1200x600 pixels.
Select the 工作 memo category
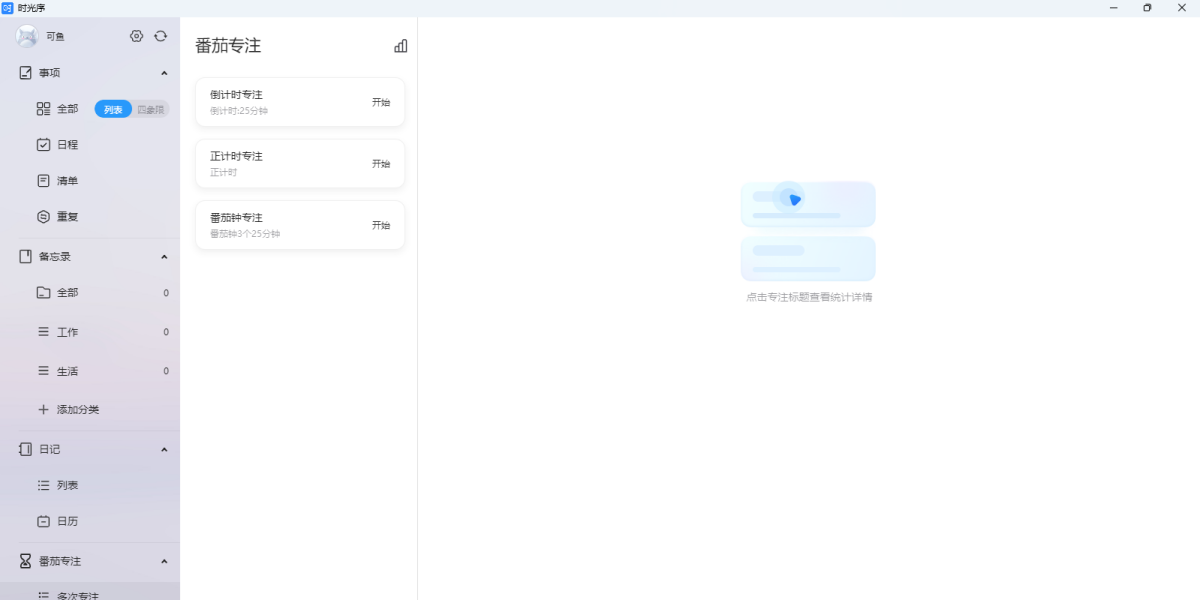coord(67,332)
